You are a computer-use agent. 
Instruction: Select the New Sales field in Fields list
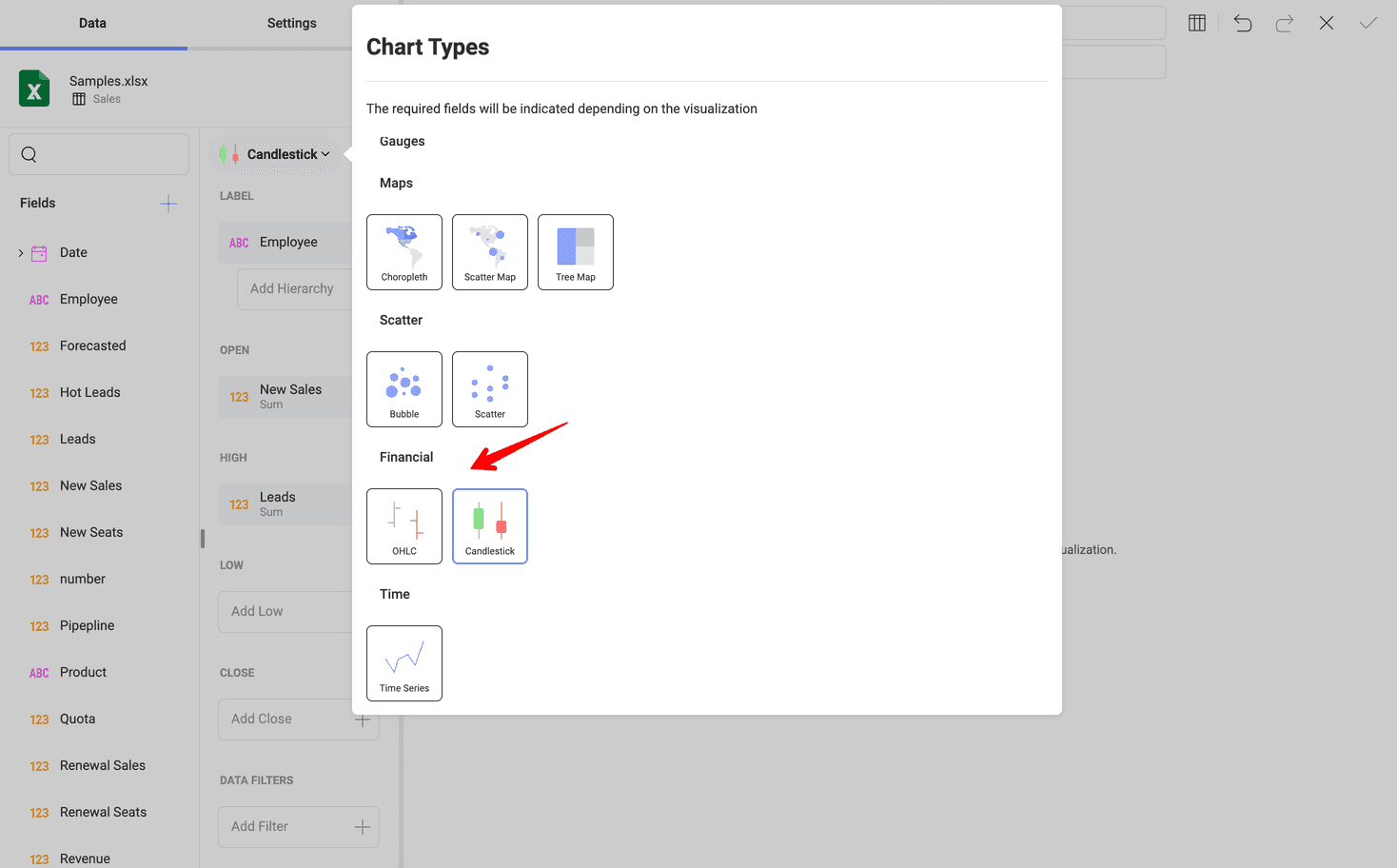click(x=90, y=485)
